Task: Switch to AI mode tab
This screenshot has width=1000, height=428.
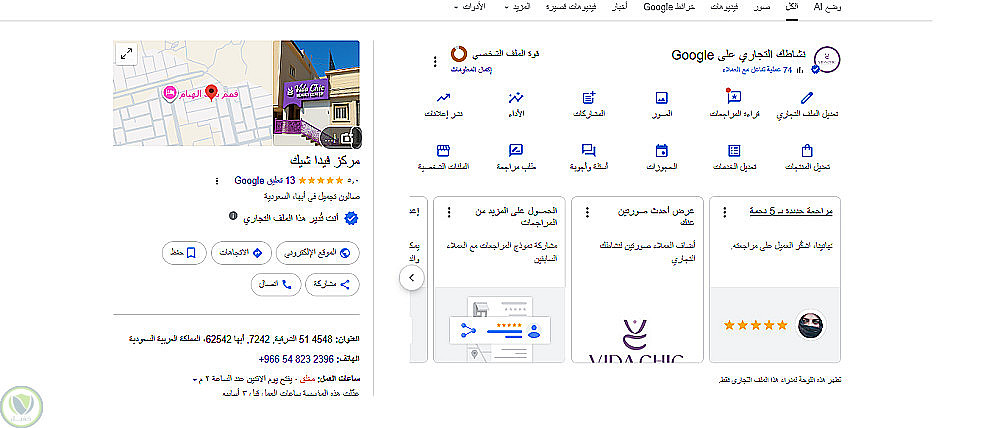Action: (x=827, y=7)
